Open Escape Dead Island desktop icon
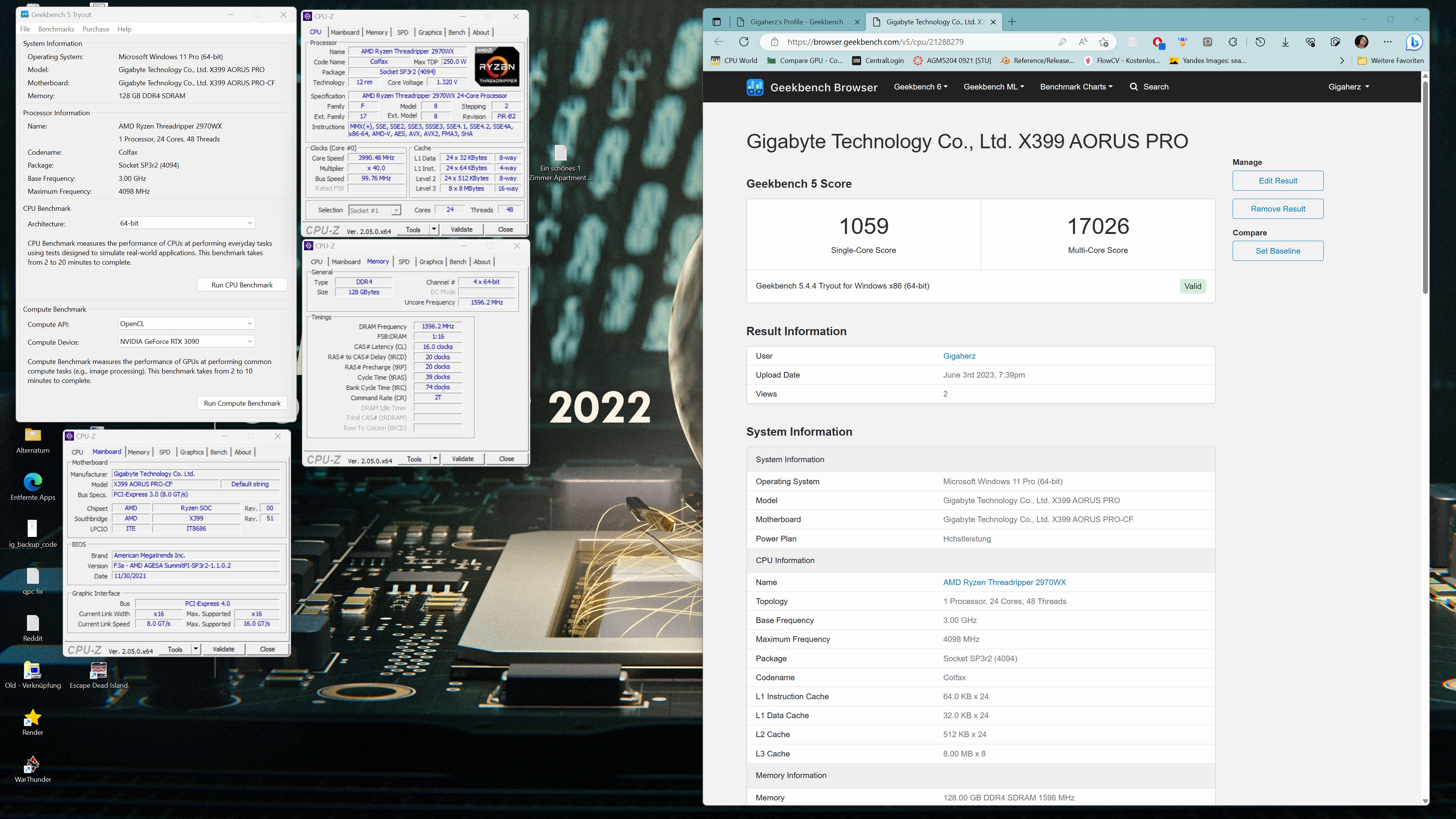This screenshot has height=819, width=1456. (x=98, y=675)
